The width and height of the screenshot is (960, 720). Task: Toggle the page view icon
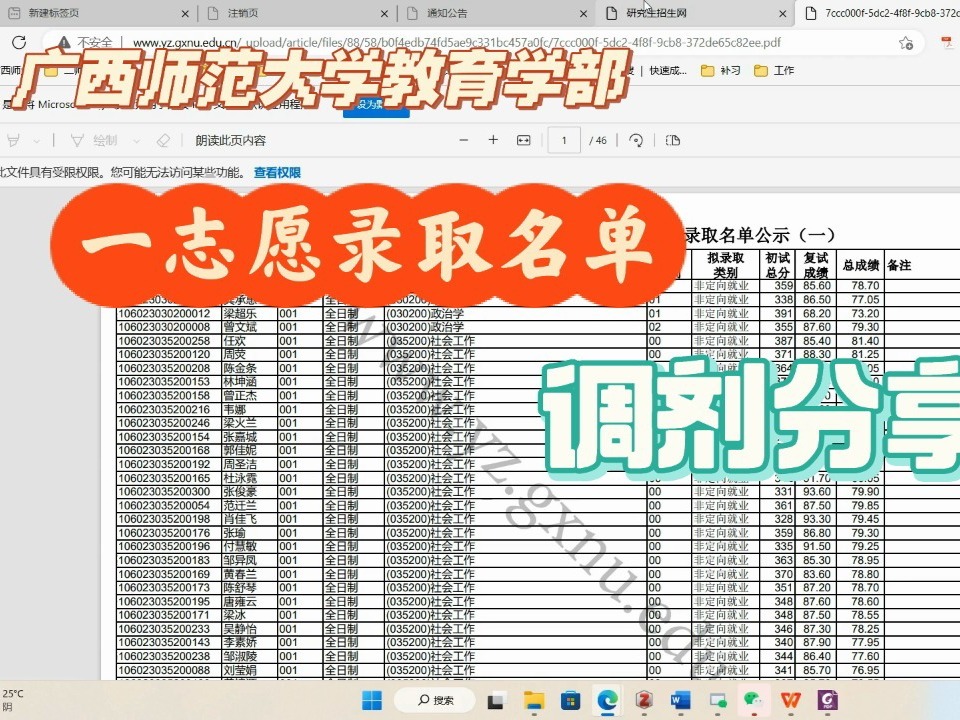click(672, 140)
